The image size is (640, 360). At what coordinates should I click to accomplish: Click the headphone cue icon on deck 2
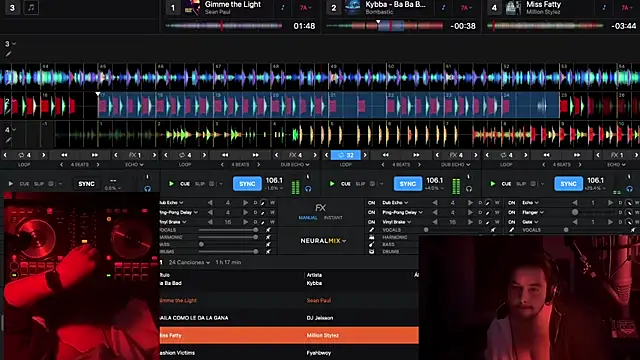[x=469, y=189]
